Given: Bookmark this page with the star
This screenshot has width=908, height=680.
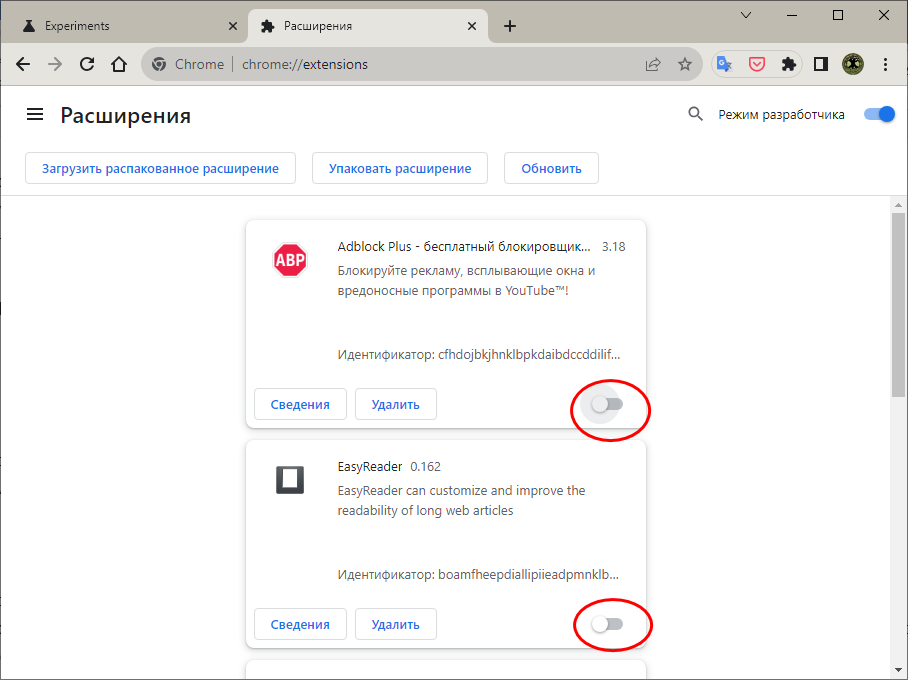Looking at the screenshot, I should [x=685, y=64].
